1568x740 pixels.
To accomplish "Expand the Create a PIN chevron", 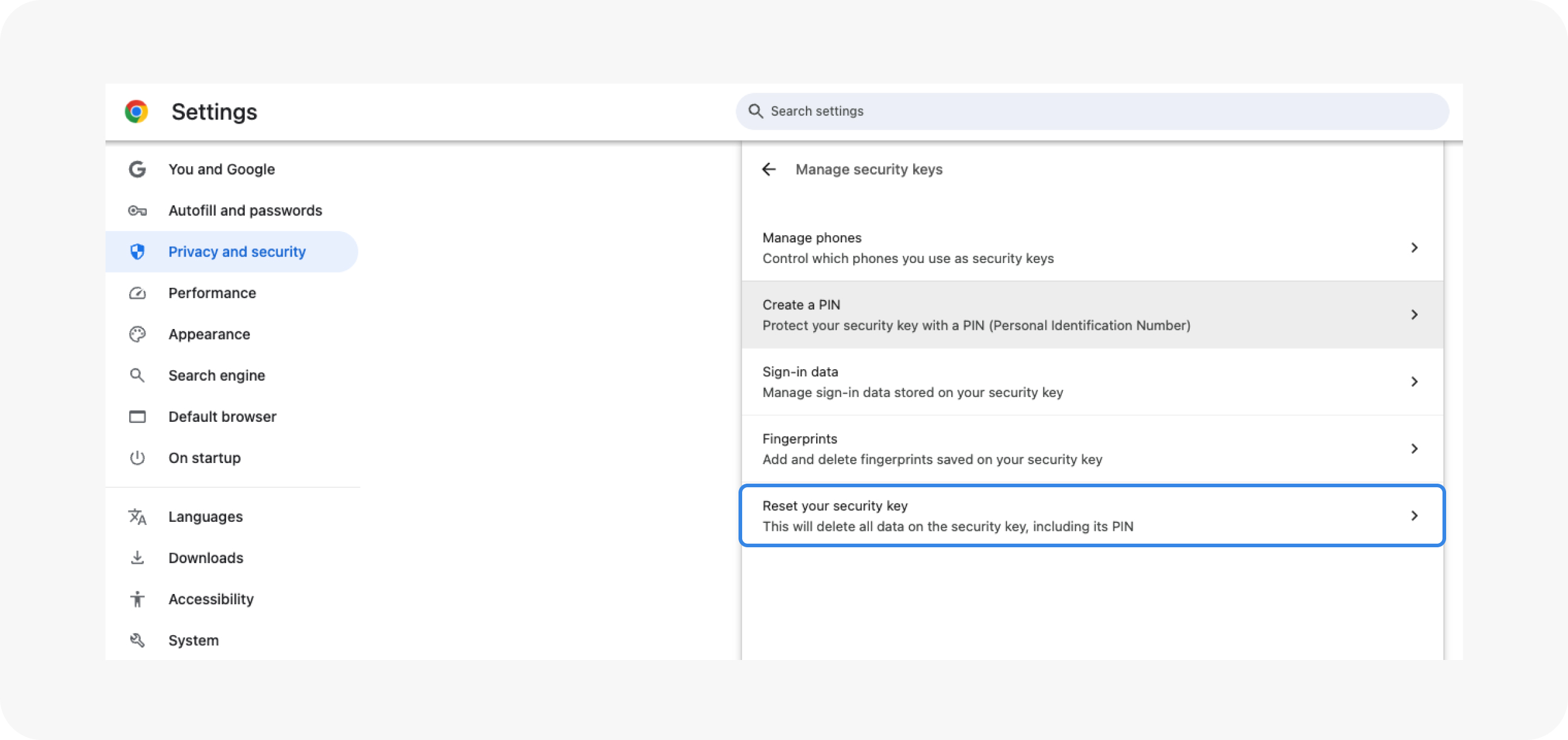I will click(1413, 315).
